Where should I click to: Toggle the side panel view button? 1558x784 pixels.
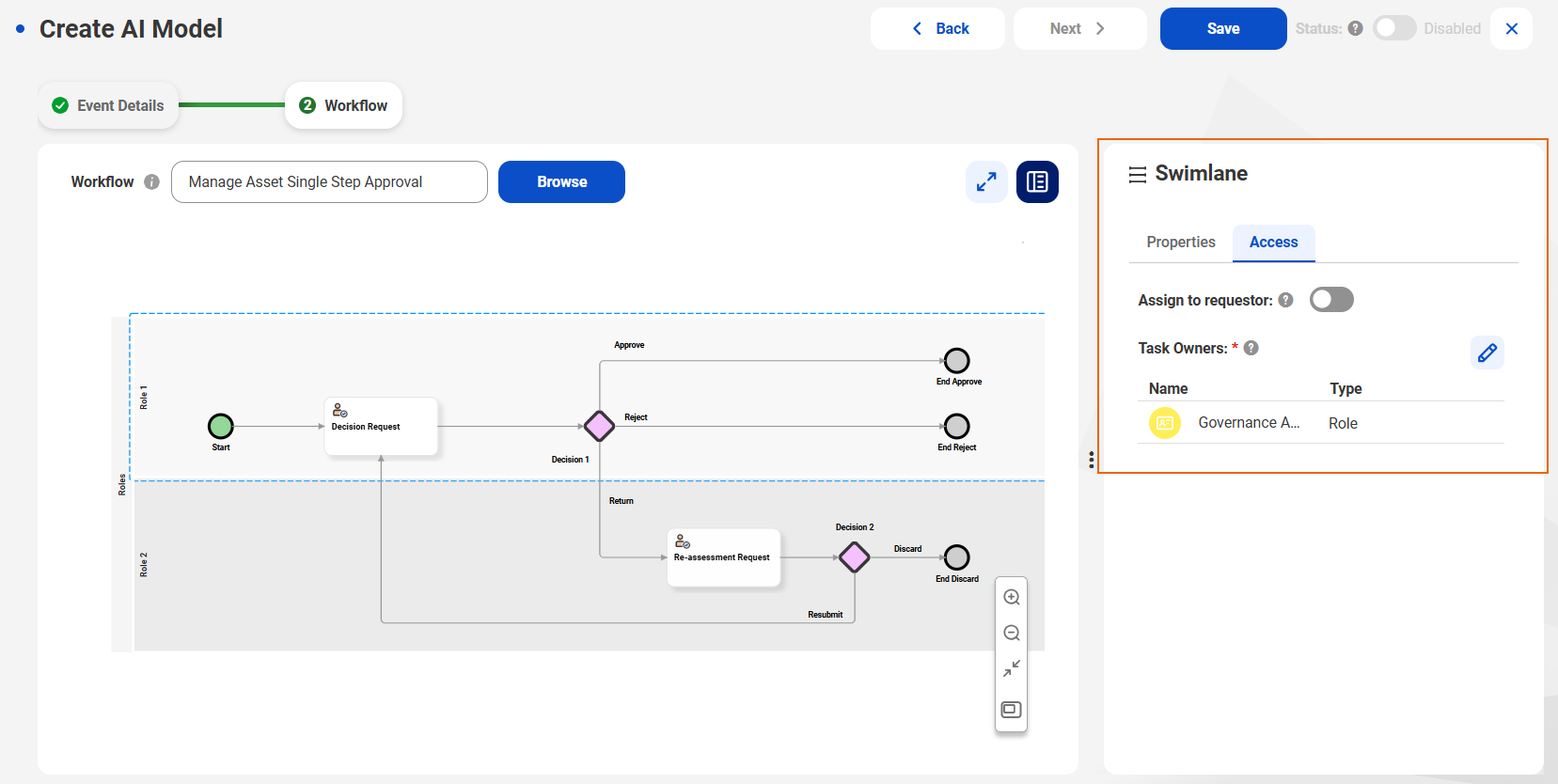[x=1037, y=181]
